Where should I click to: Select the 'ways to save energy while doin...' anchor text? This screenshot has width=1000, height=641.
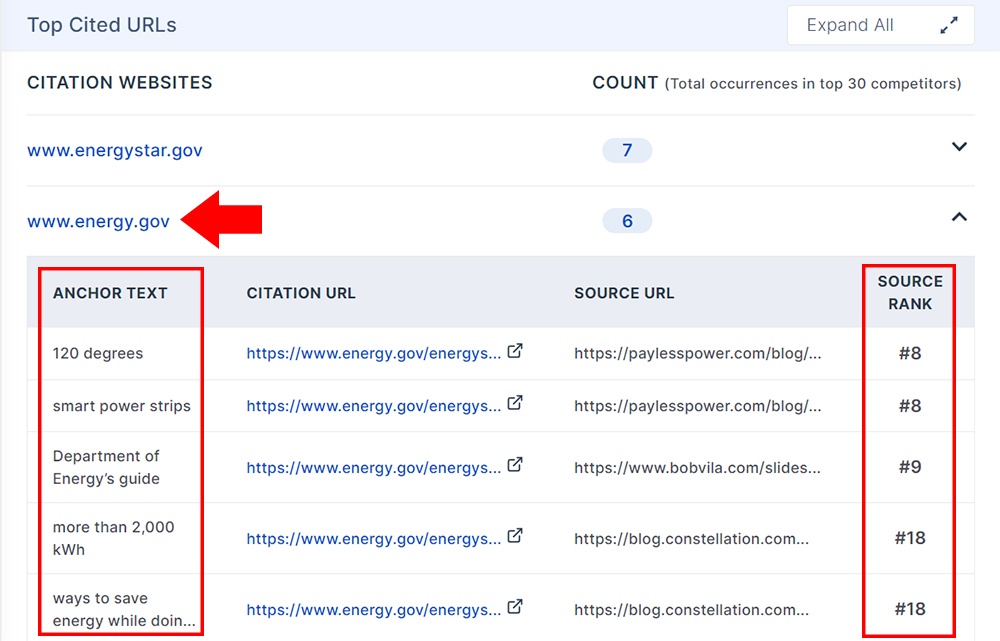pyautogui.click(x=124, y=609)
